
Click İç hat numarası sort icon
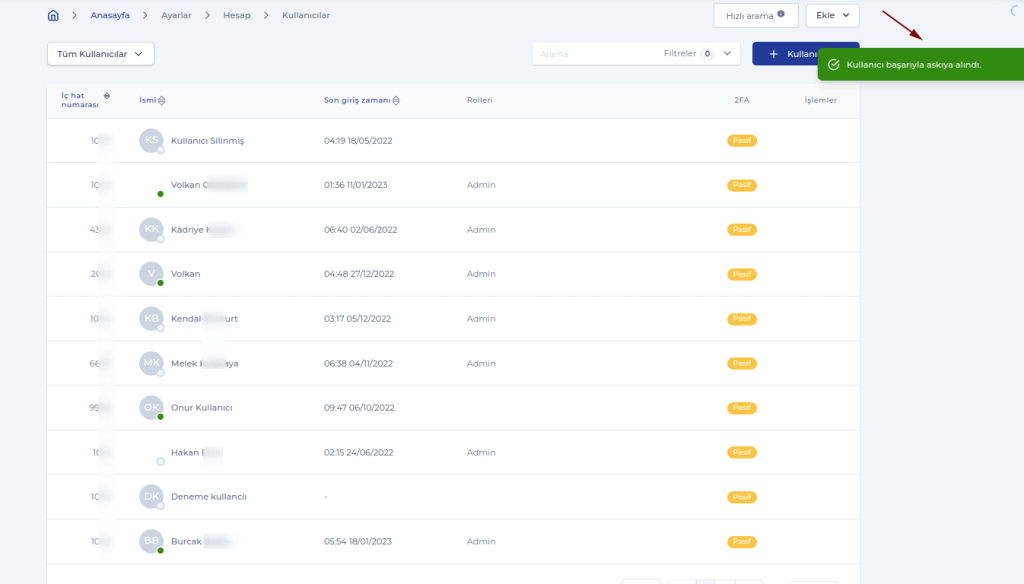(x=107, y=96)
